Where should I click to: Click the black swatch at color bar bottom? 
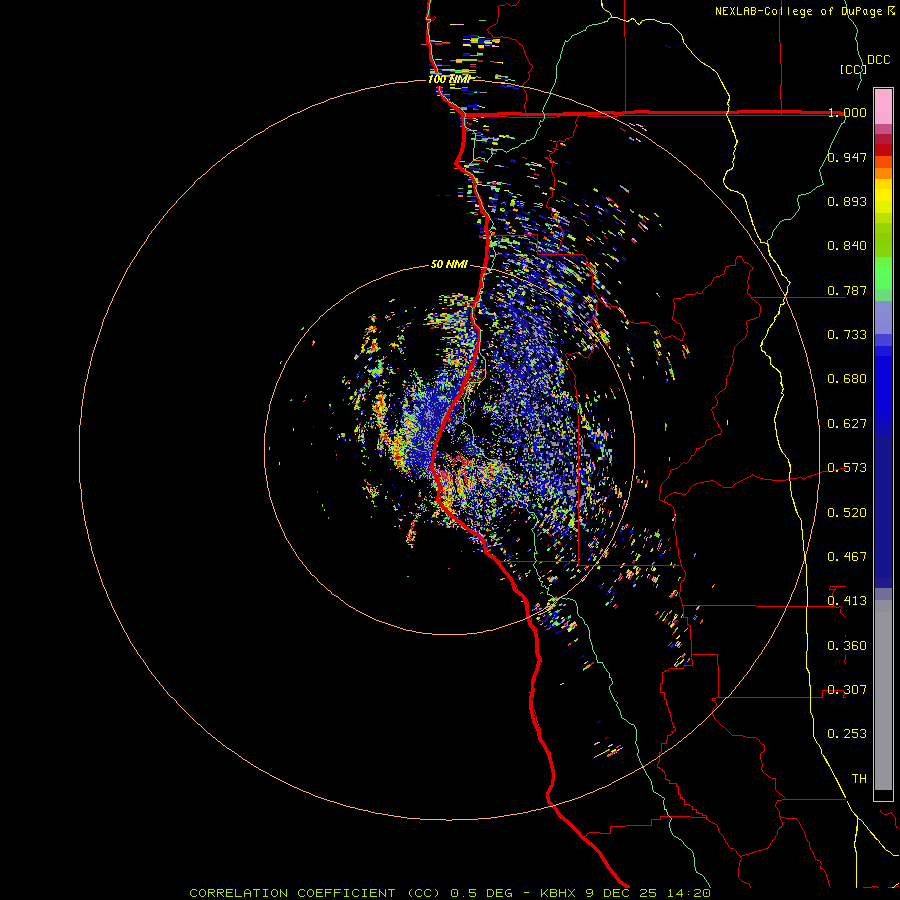883,795
